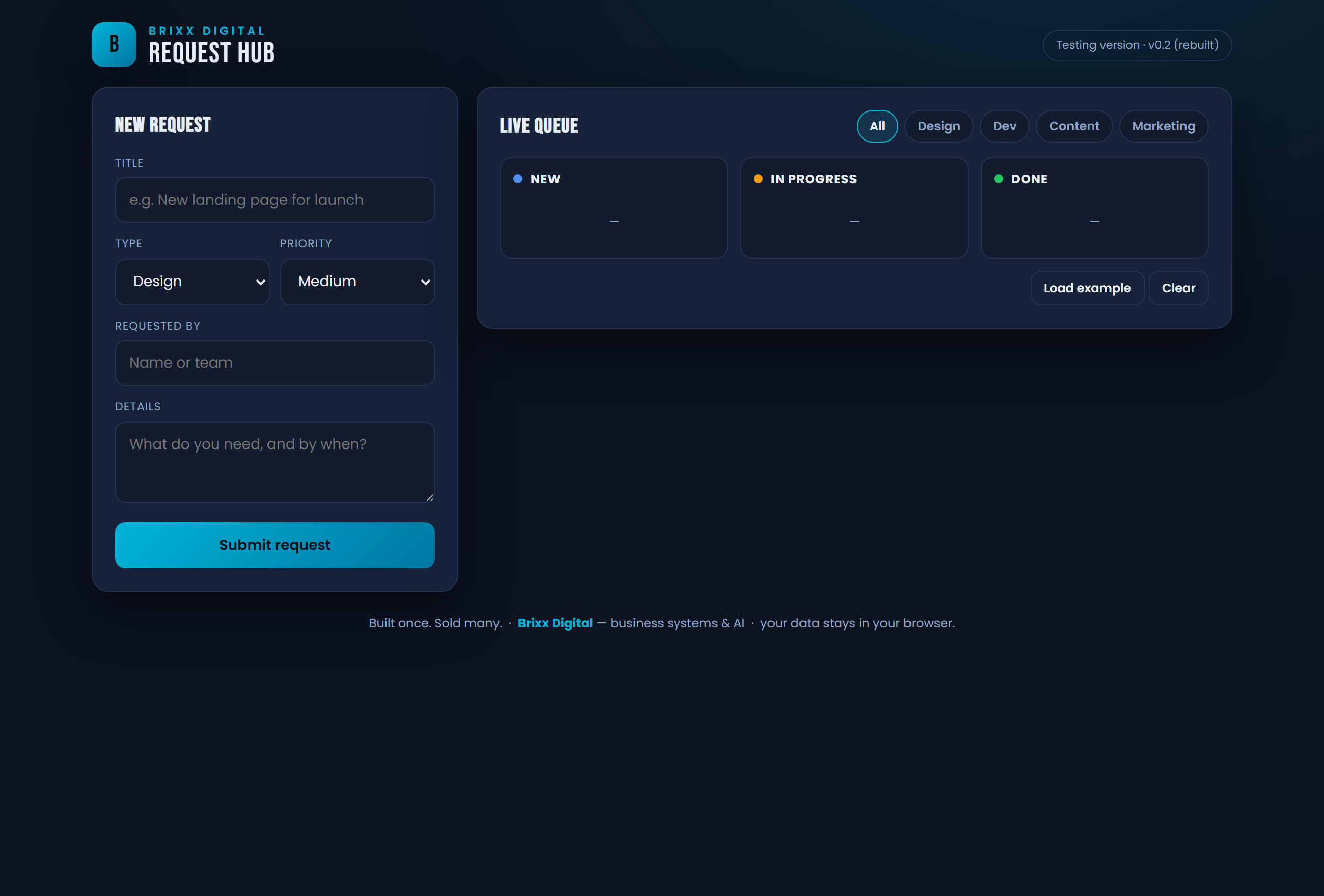Filter the queue by Design
Screen dimensions: 1324x896
(x=939, y=126)
